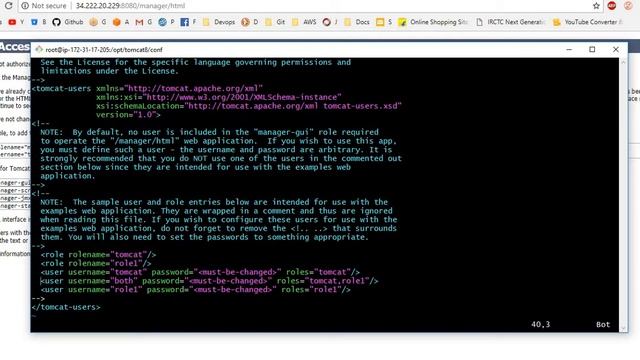This screenshot has width=640, height=360.
Task: Open the bookmark labeled D with orange icon
Action: click(249, 22)
